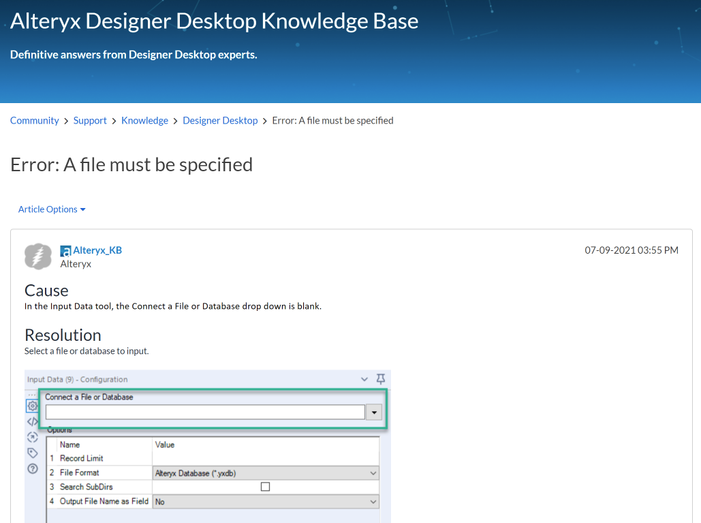Open the XML view code icon
Screen dimensions: 701x523
click(32, 422)
